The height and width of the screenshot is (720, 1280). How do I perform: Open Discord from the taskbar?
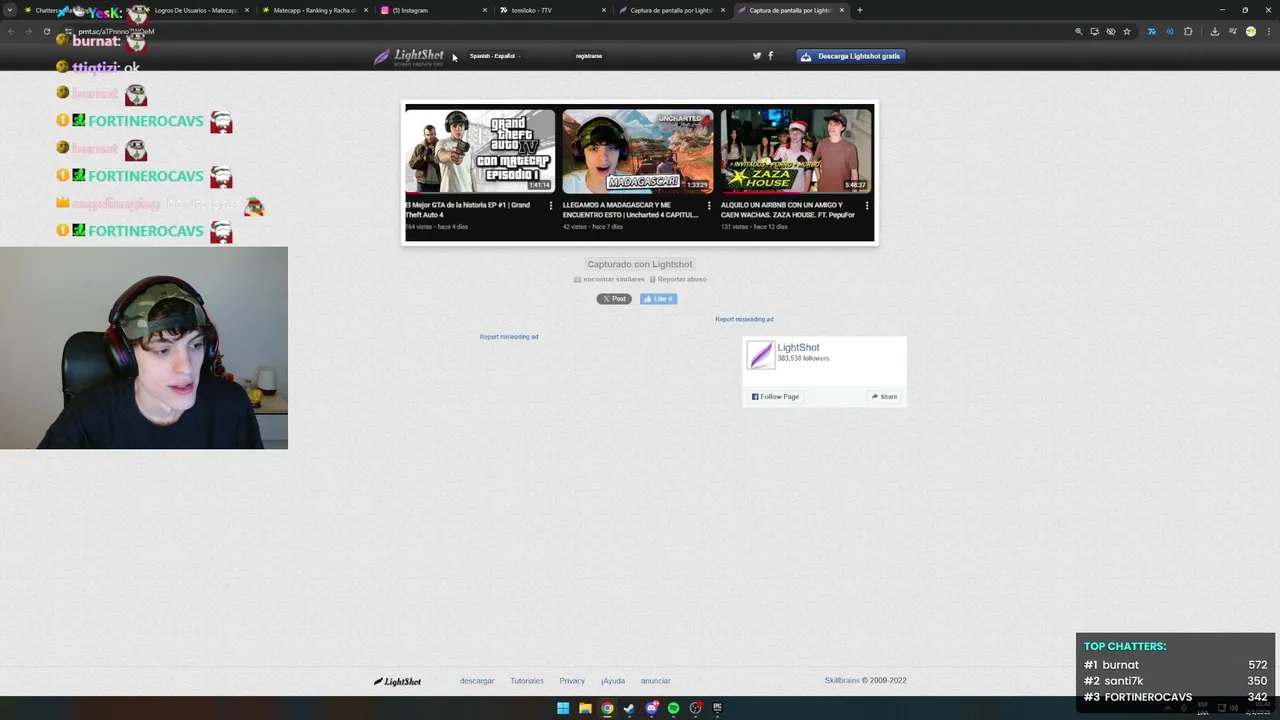(651, 708)
